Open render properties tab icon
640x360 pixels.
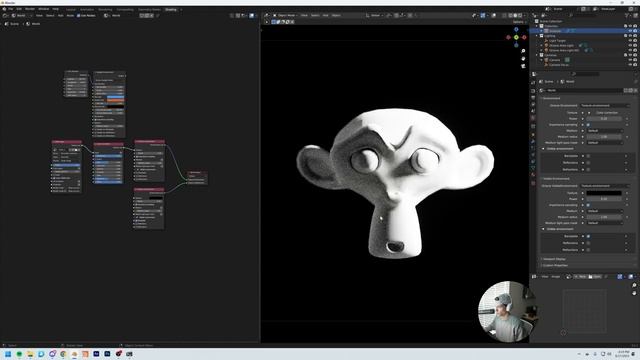point(533,91)
